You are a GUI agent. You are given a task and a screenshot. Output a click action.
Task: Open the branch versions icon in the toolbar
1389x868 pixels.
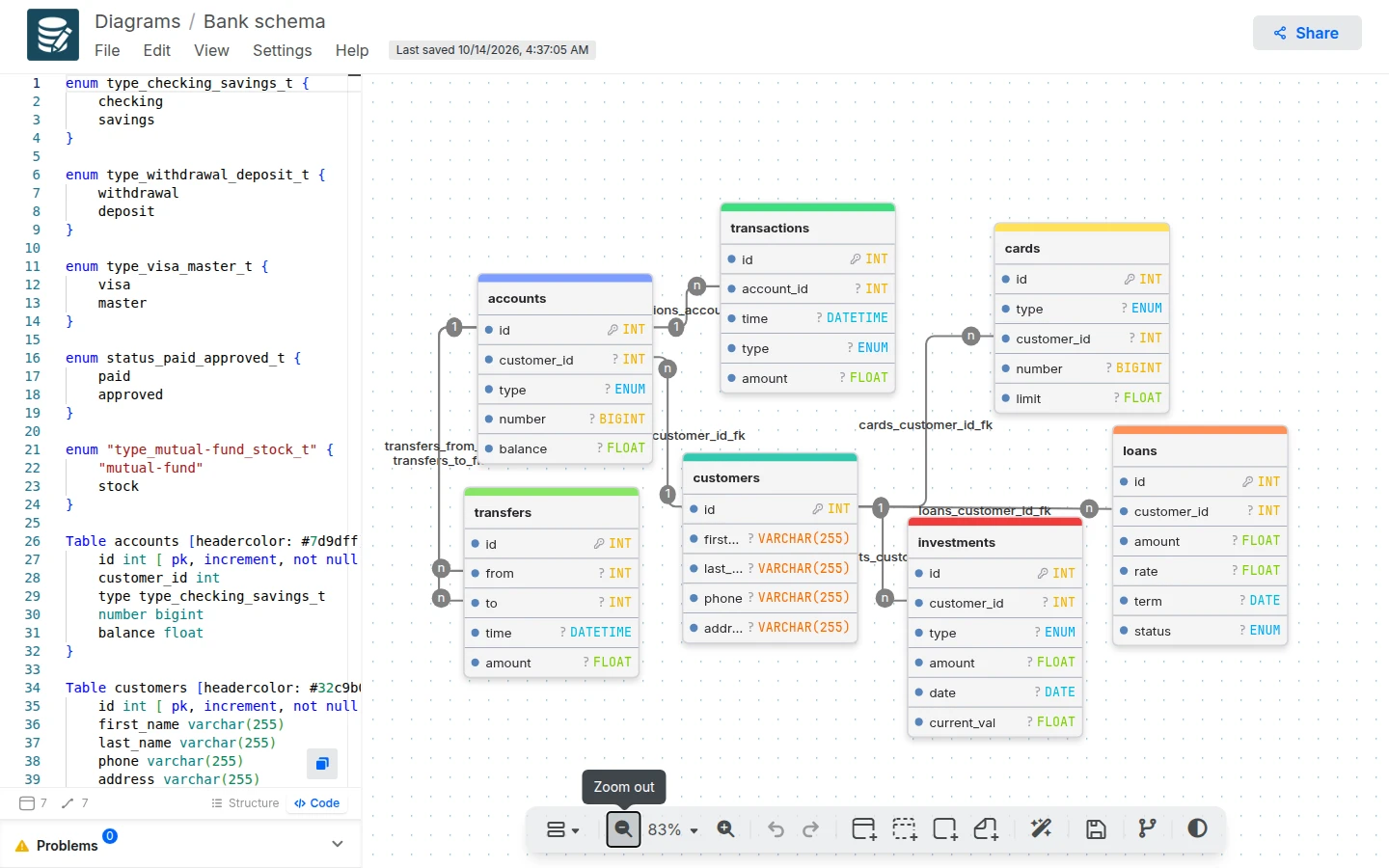coord(1147,829)
